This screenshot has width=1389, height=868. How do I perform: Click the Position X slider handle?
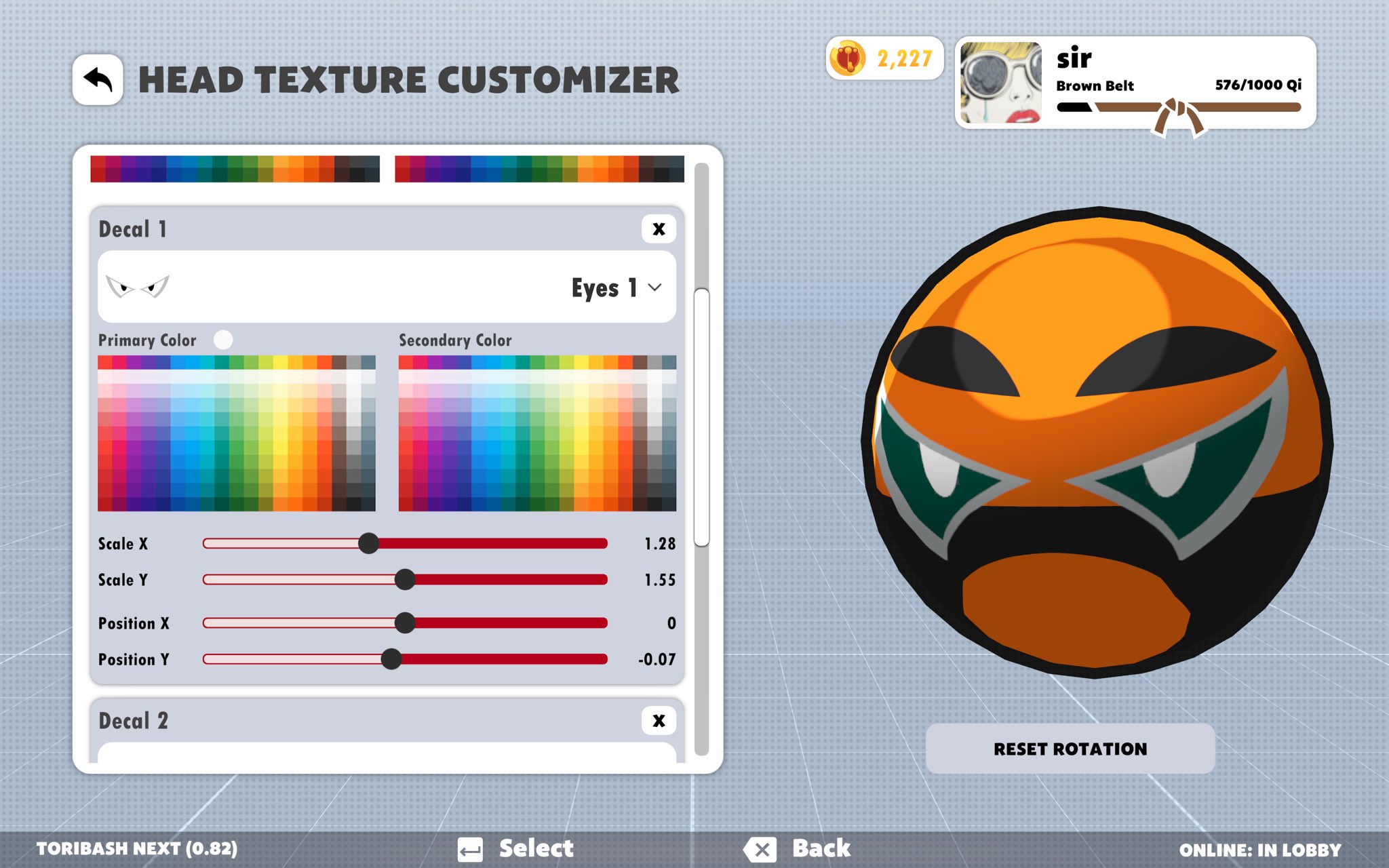tap(405, 623)
